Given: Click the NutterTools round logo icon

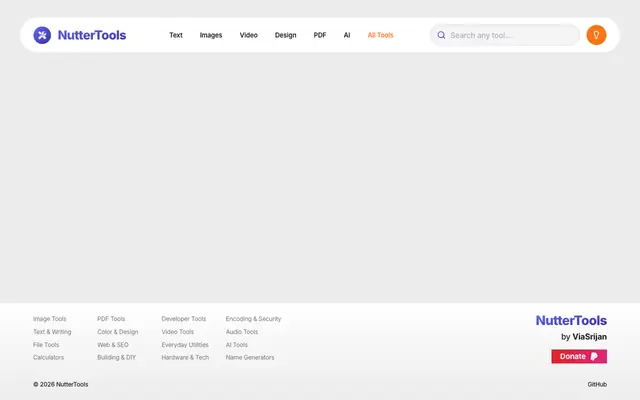Looking at the screenshot, I should click(x=42, y=35).
